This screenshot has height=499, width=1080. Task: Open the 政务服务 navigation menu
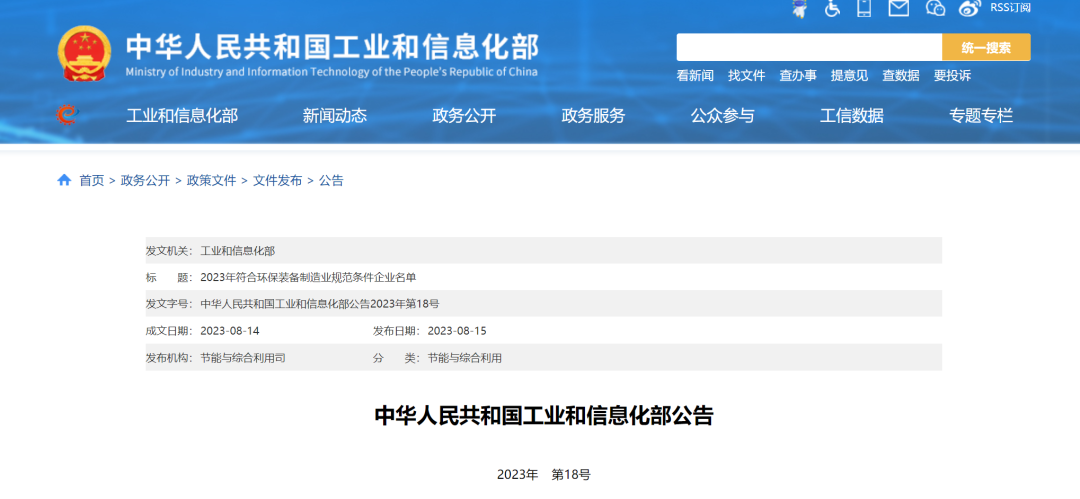tap(593, 116)
